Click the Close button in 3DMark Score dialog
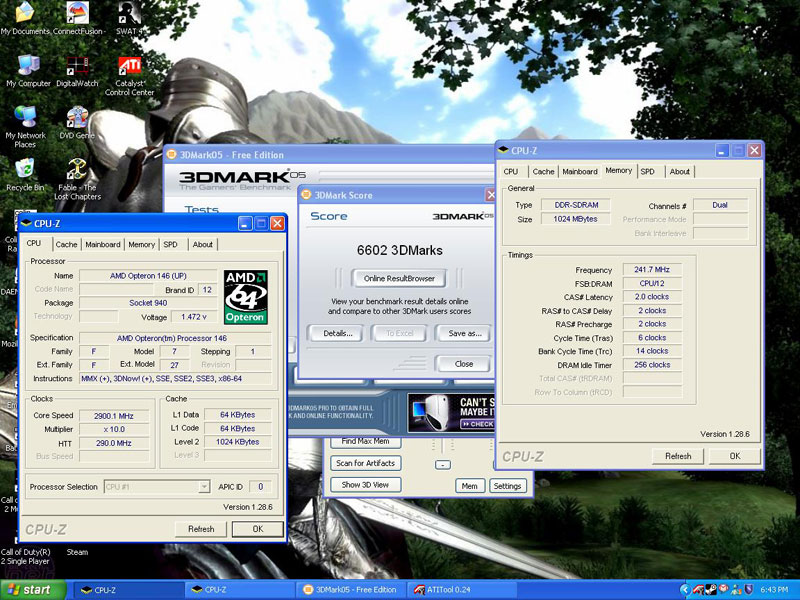The image size is (800, 600). 463,364
